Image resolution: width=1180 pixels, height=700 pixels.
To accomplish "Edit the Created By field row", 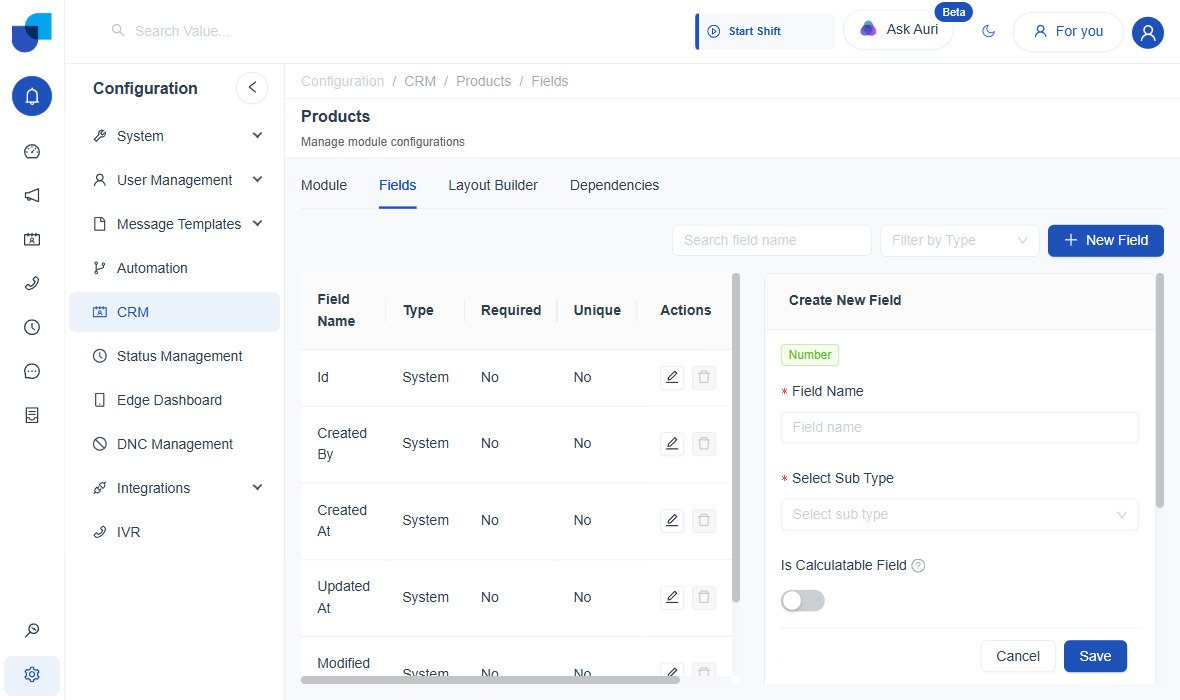I will tap(672, 443).
